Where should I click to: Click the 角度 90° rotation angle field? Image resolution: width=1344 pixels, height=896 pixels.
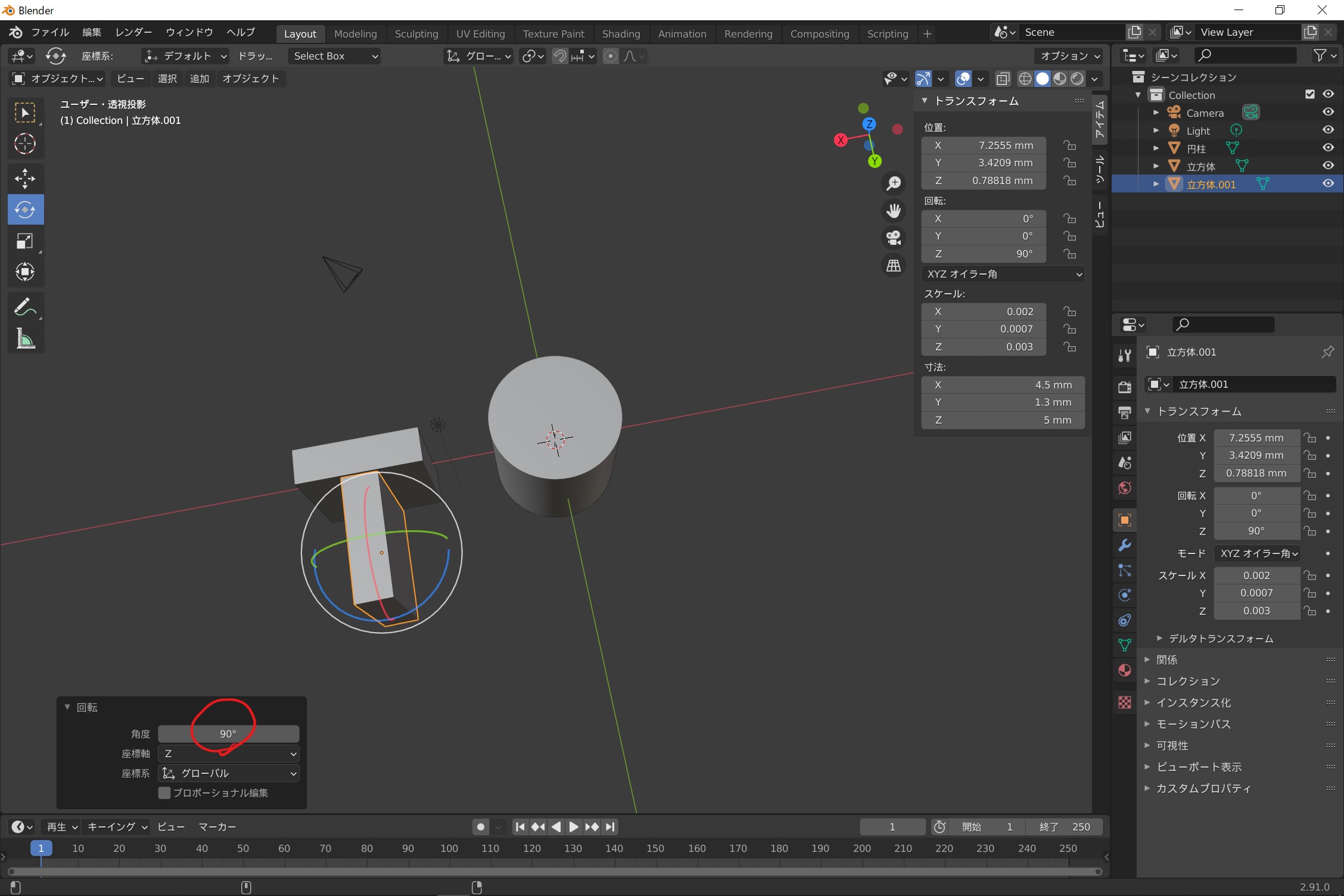(229, 734)
